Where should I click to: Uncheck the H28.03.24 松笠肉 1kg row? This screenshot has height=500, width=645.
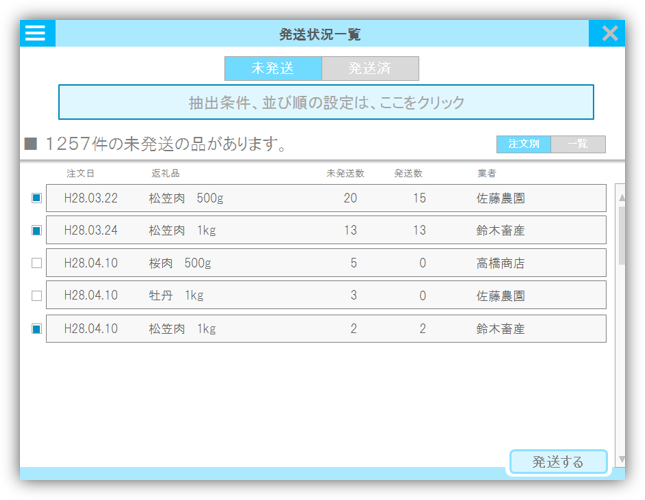[x=37, y=231]
